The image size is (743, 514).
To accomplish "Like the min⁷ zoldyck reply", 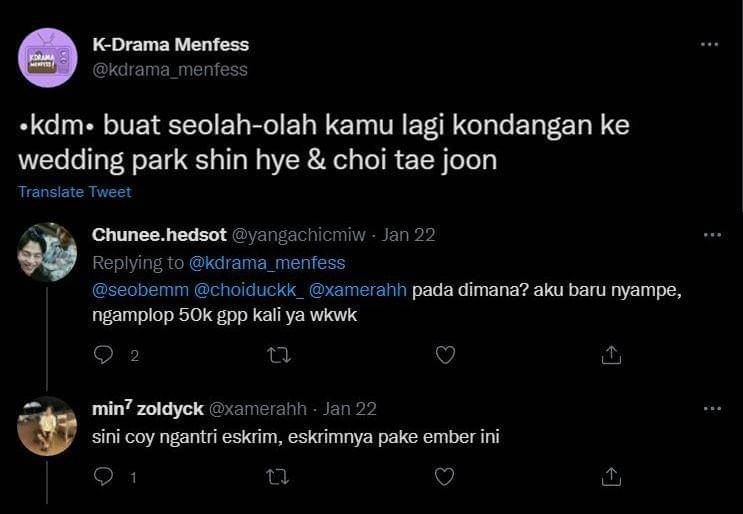I will pyautogui.click(x=446, y=477).
